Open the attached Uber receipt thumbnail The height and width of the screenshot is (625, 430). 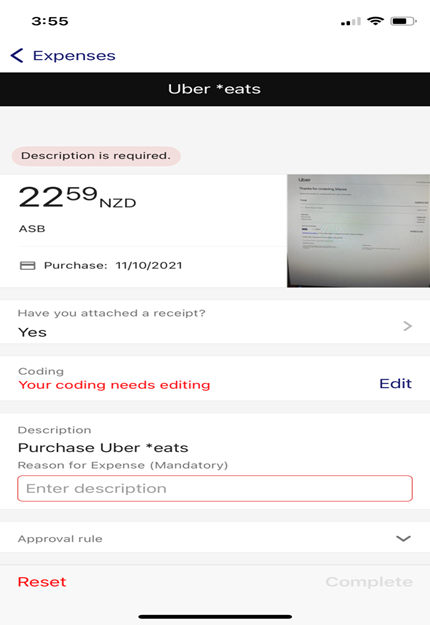(358, 230)
